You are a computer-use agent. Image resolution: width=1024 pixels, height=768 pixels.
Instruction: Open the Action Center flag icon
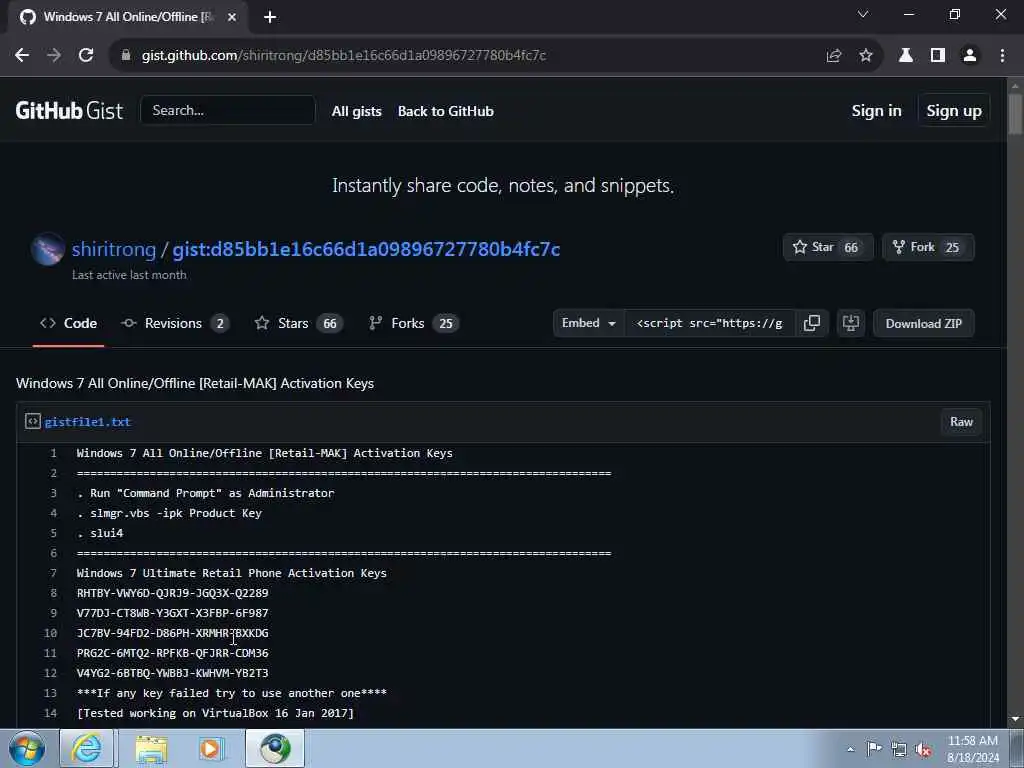click(874, 749)
